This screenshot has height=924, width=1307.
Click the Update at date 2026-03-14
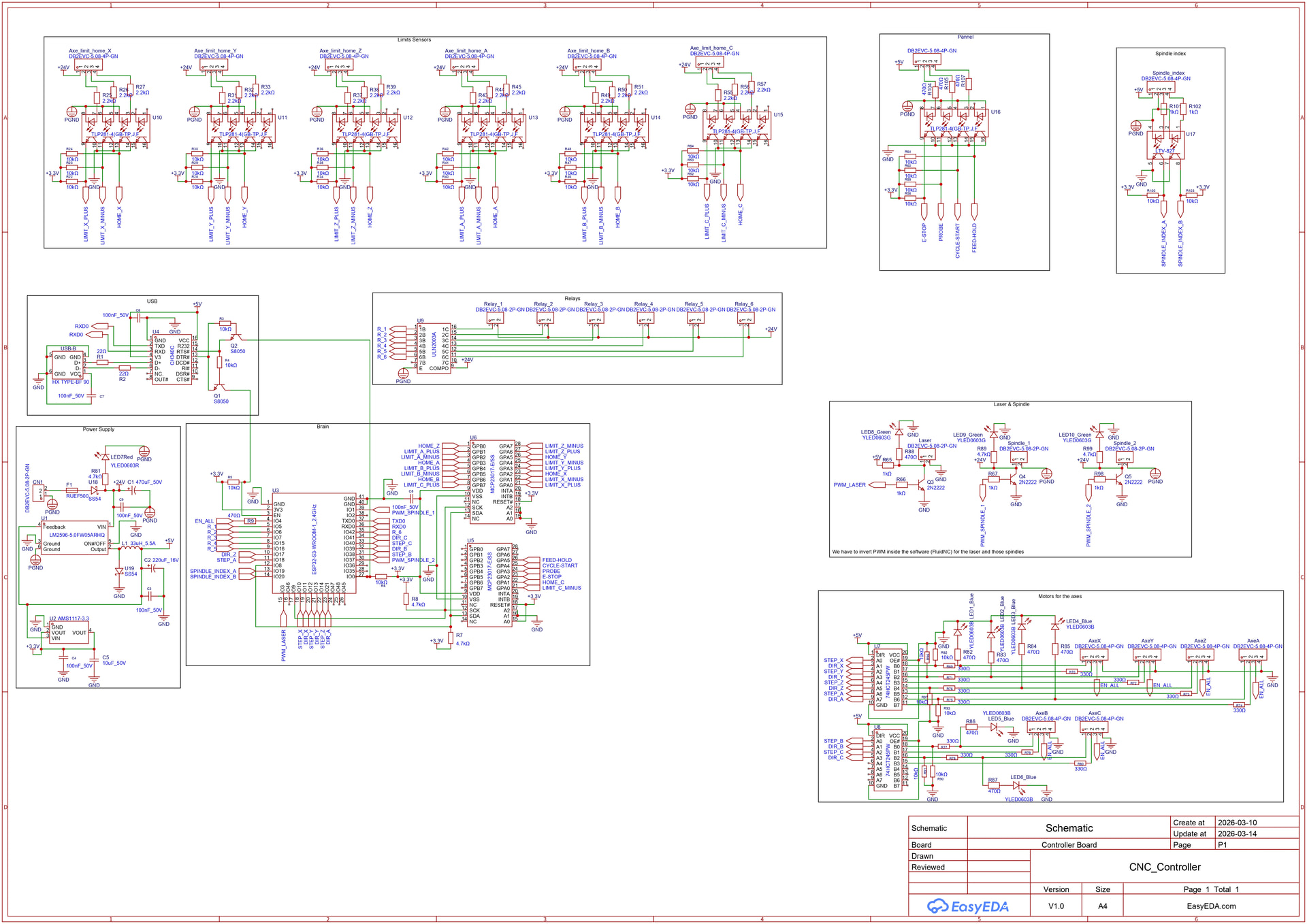[x=1237, y=834]
